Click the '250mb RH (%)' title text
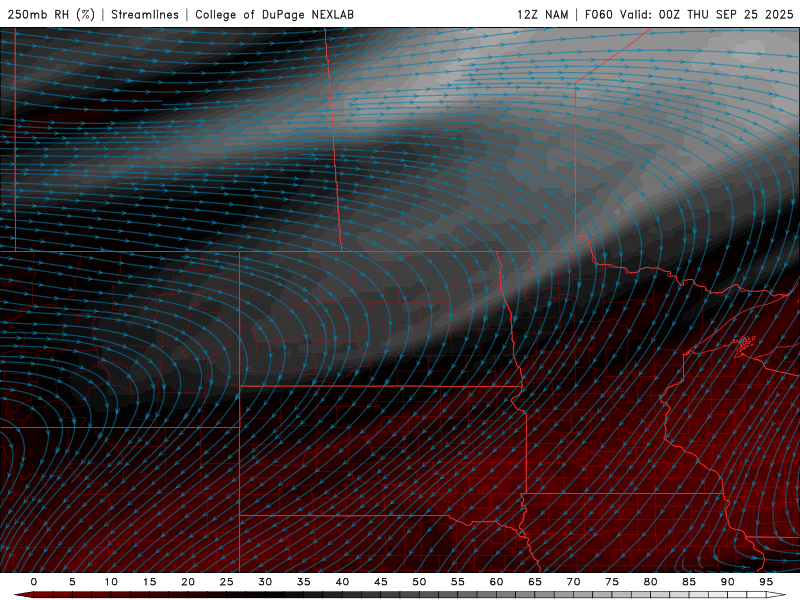Screen dimensions: 800x600 tap(51, 14)
